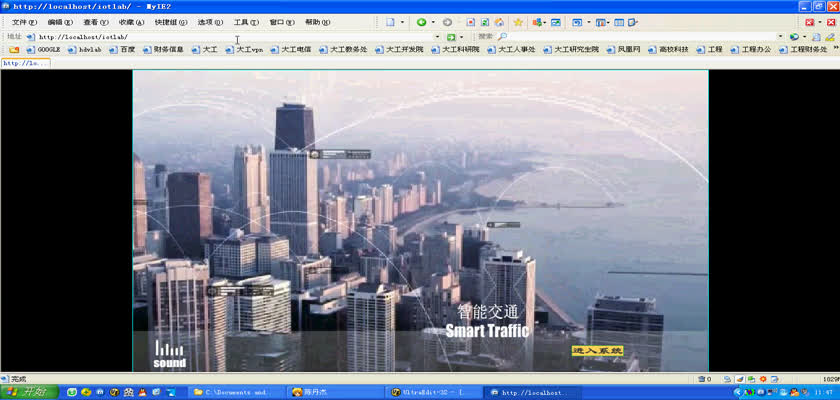The height and width of the screenshot is (400, 840).
Task: Switch to 陈丹杰 taskbar window
Action: [x=334, y=393]
